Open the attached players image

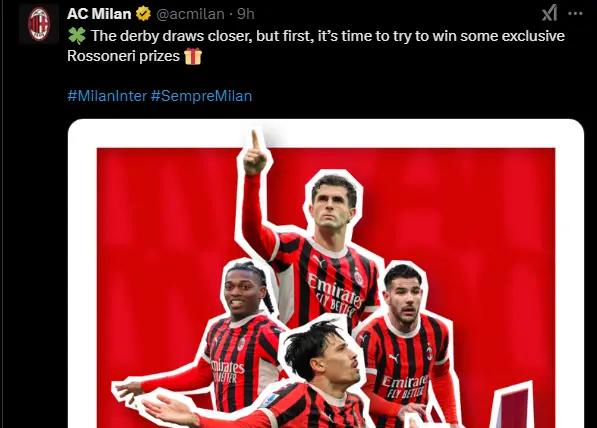tap(326, 273)
